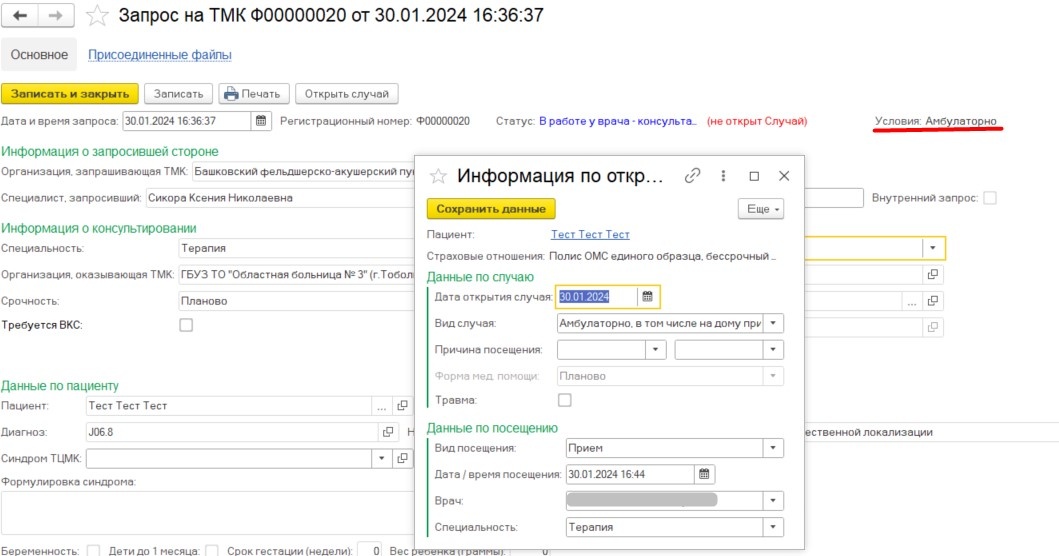Screen dimensions: 1059x556
Task: Open diagnosis J06.8 details icon
Action: click(388, 432)
